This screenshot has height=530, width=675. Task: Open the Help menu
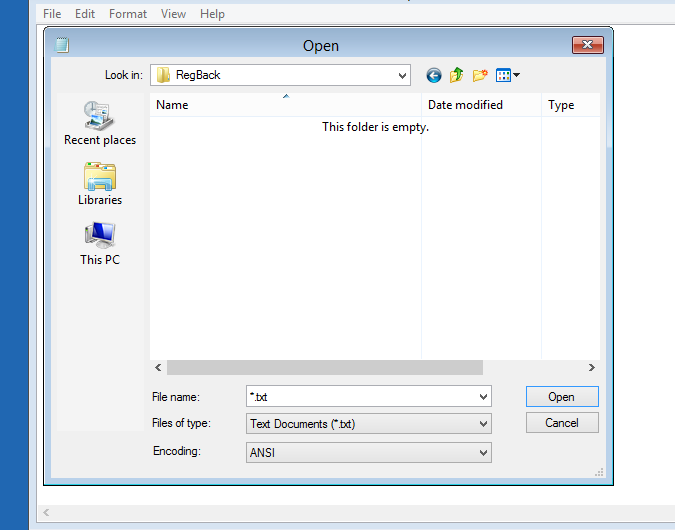(x=212, y=14)
